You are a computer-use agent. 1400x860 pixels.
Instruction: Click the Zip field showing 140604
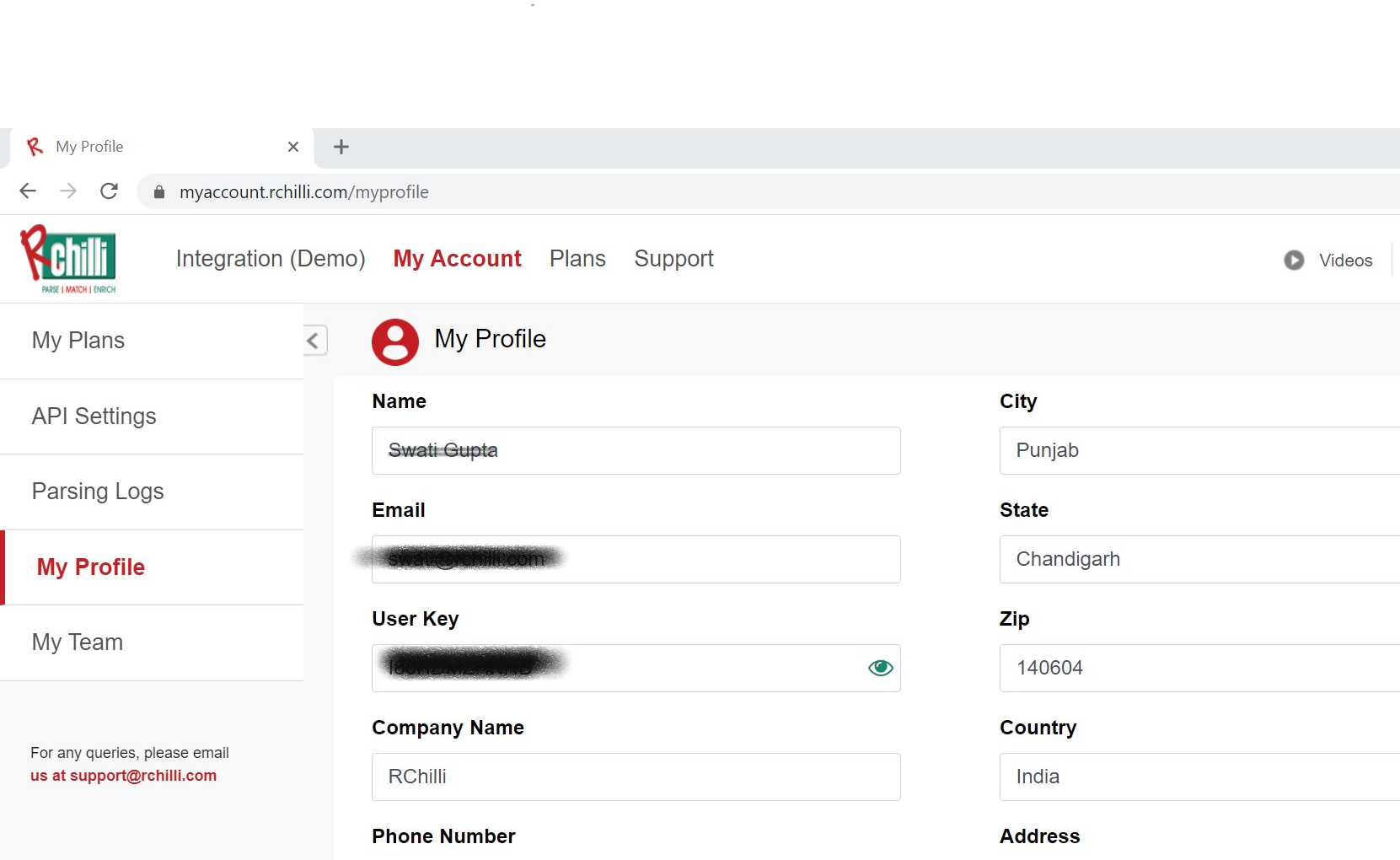(1199, 668)
